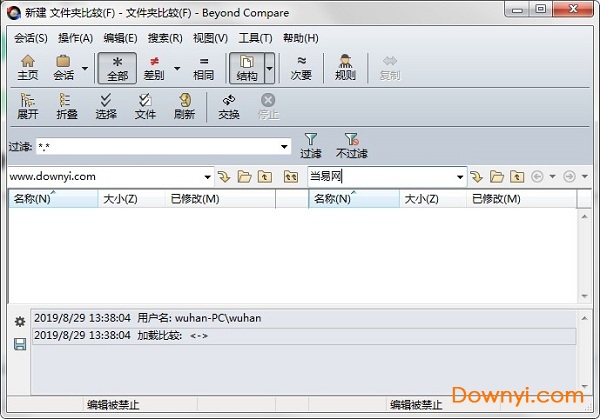Viewport: 600px width, 419px height.
Task: Click the file list scrollbar up arrow
Action: tap(584, 217)
